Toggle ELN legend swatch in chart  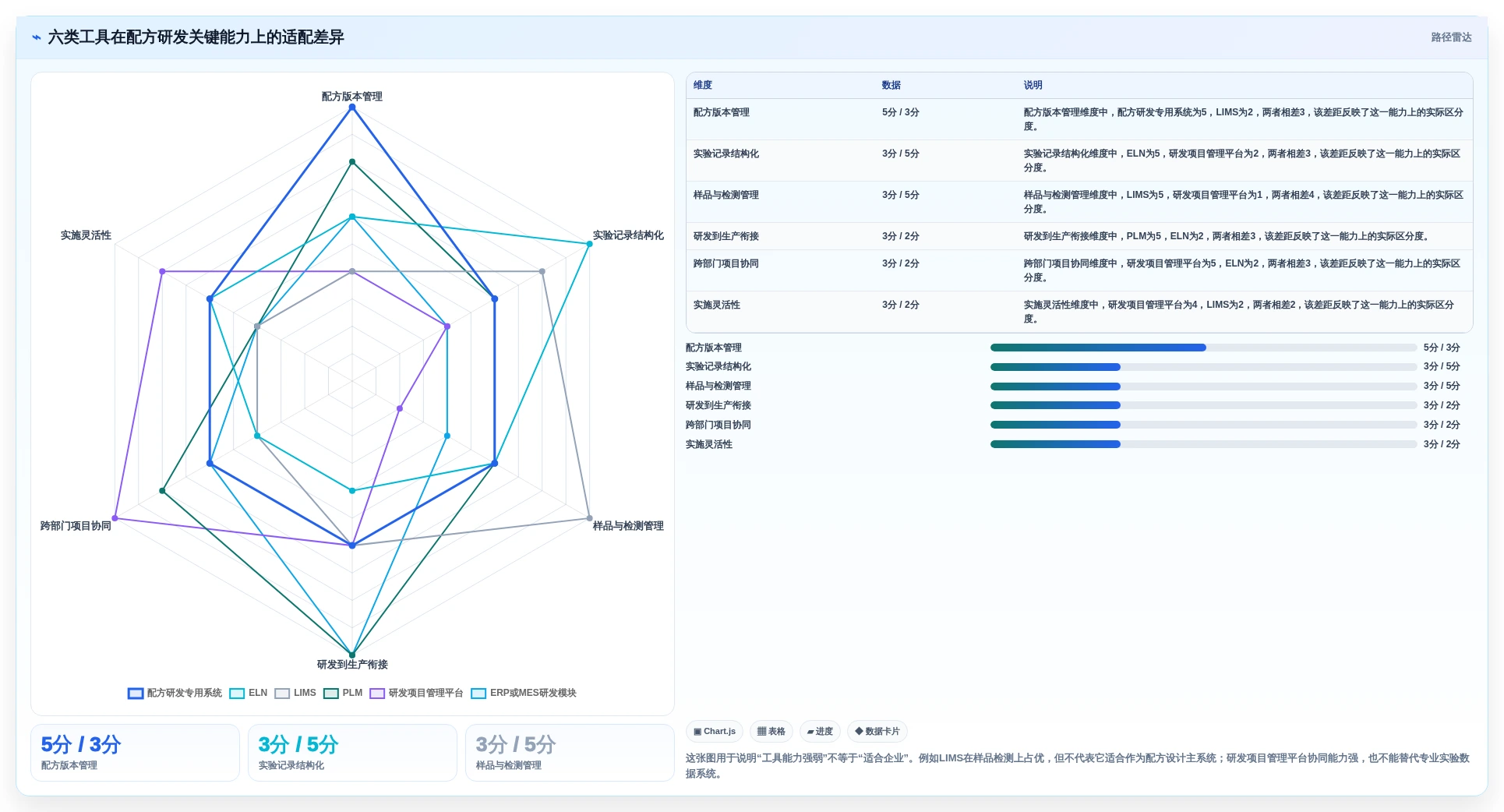point(237,694)
